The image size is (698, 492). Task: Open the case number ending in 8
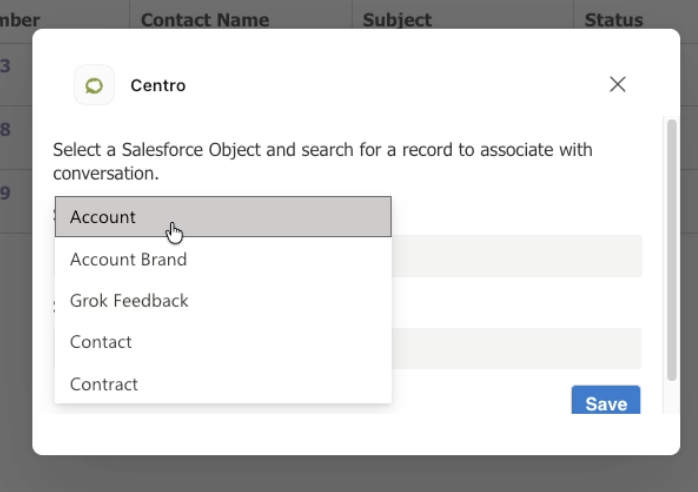click(x=5, y=130)
